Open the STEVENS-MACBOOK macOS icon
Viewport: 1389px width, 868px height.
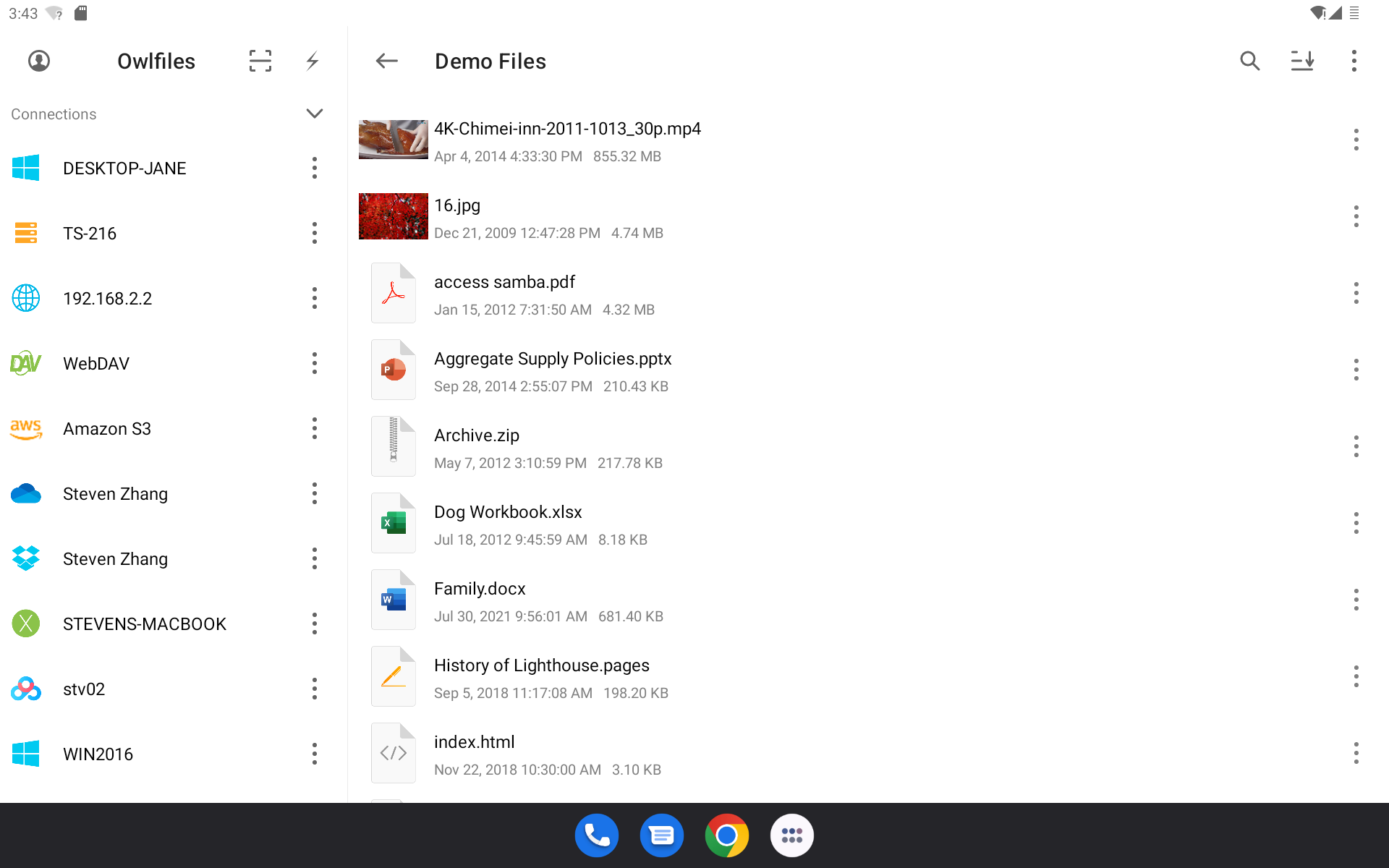(26, 624)
